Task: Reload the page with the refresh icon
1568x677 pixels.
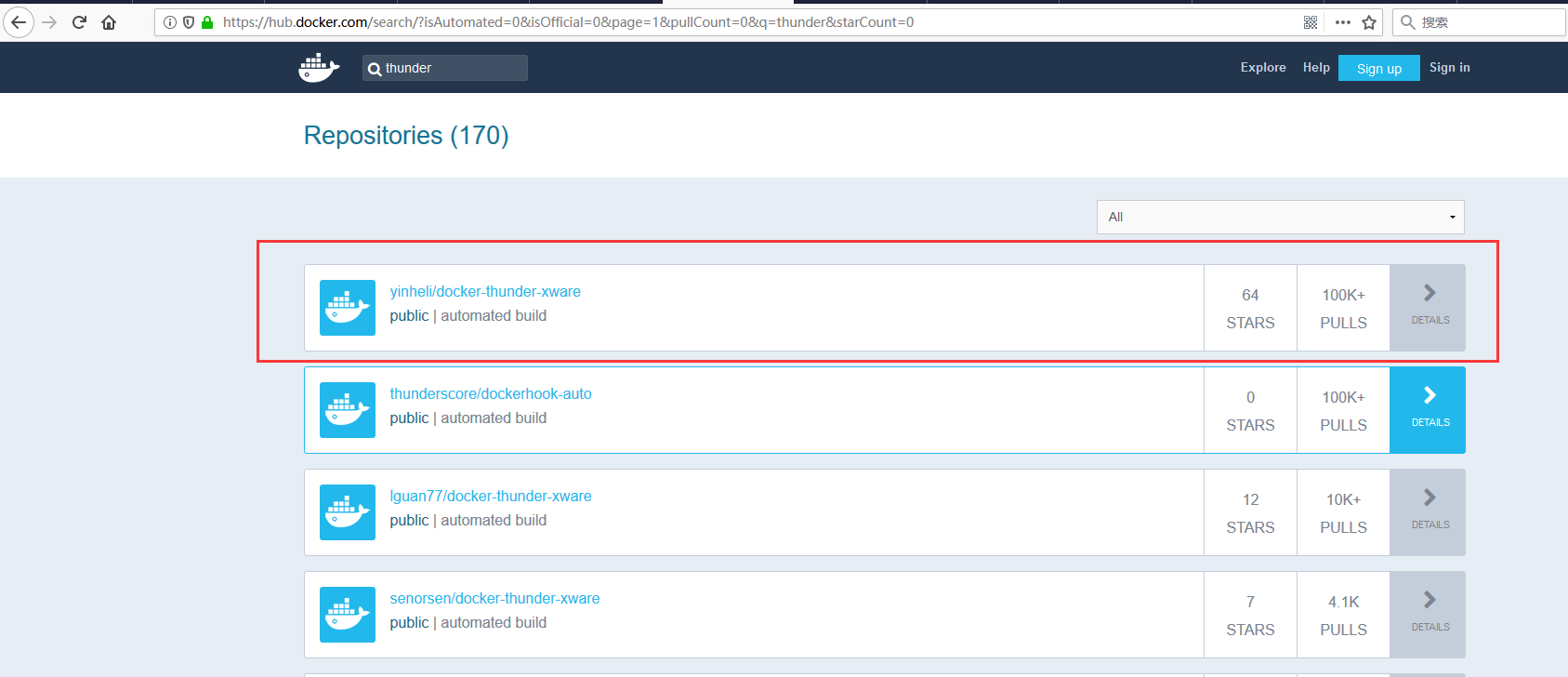Action: coord(79,22)
